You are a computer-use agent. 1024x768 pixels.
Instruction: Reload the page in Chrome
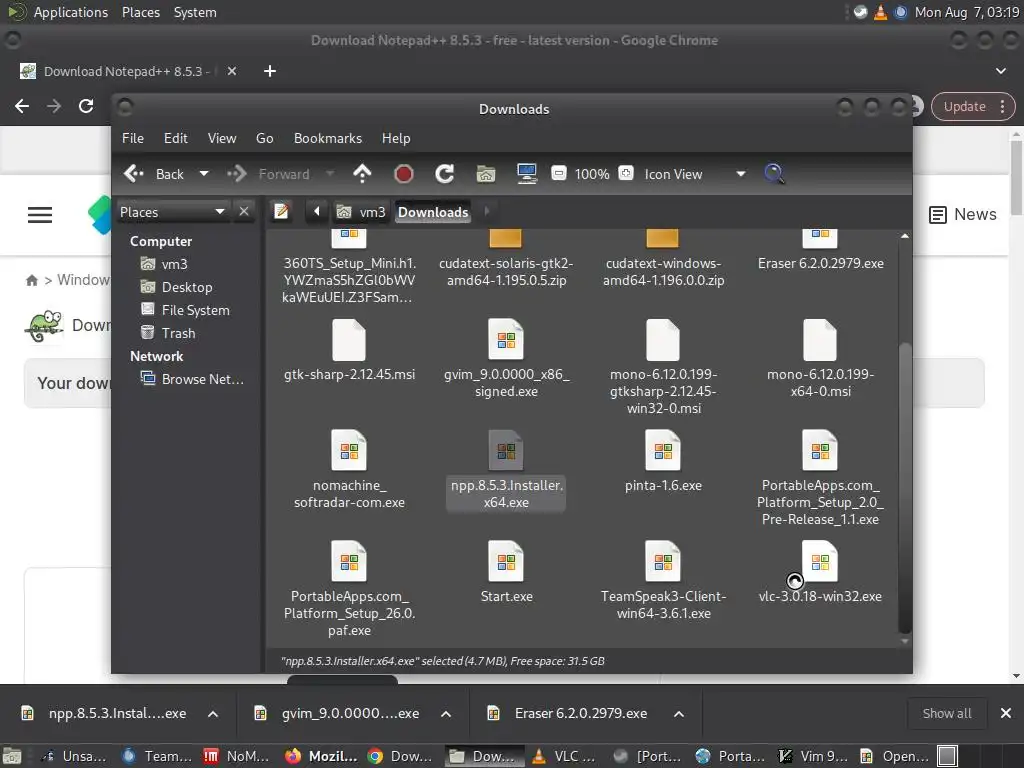click(86, 106)
